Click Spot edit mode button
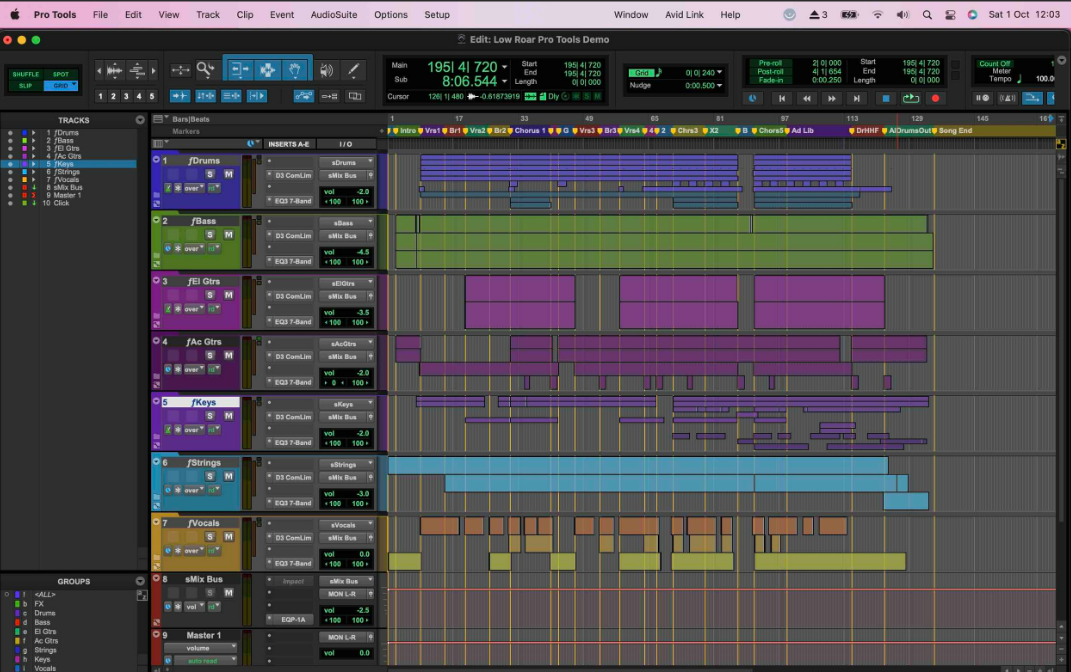 pyautogui.click(x=61, y=74)
